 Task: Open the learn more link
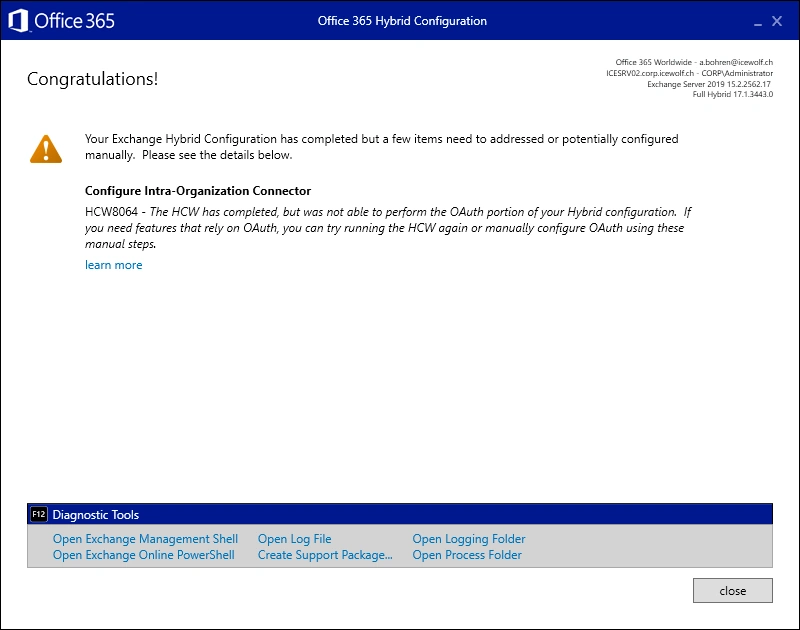pos(113,265)
